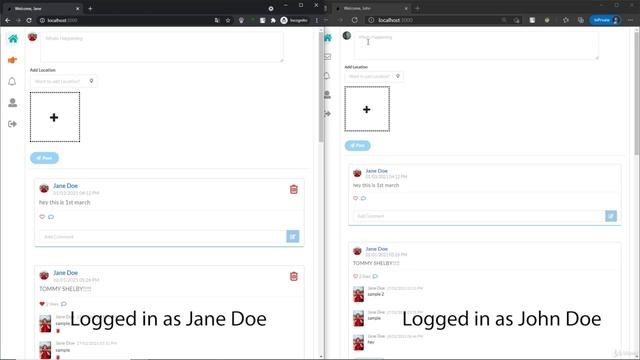
Task: Open 'Jane Doe' name link on 'TOMMY SHELBY' post, Jane's window
Action: [65, 273]
